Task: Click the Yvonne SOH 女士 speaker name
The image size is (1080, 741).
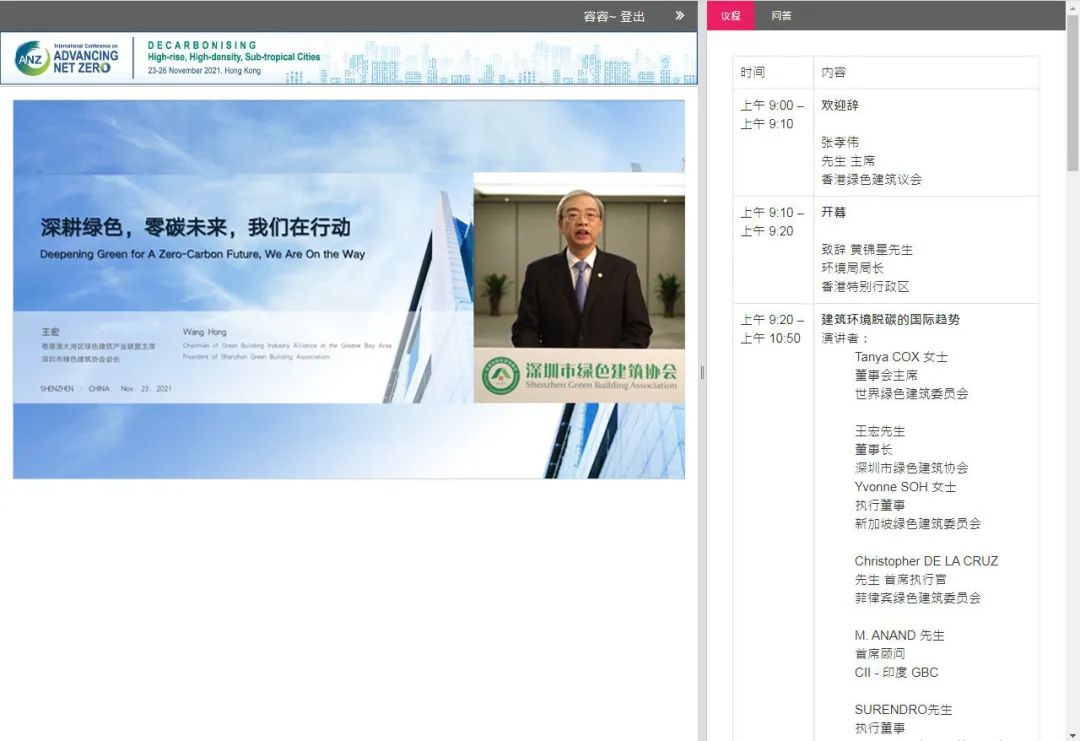Action: 905,487
